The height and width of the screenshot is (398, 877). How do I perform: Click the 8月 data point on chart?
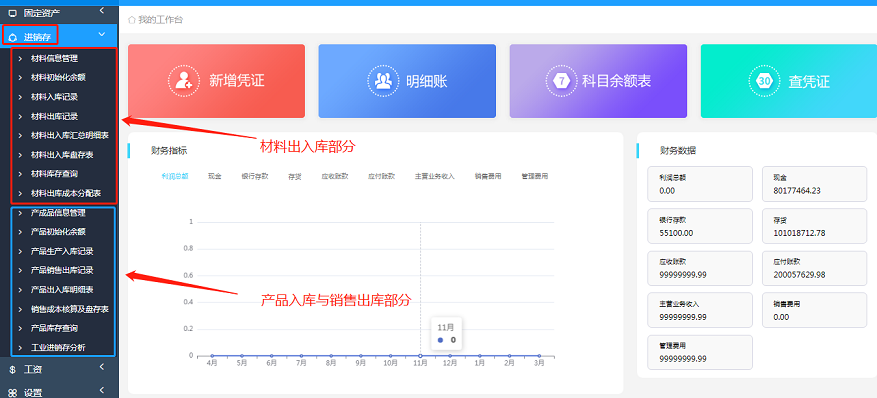331,356
